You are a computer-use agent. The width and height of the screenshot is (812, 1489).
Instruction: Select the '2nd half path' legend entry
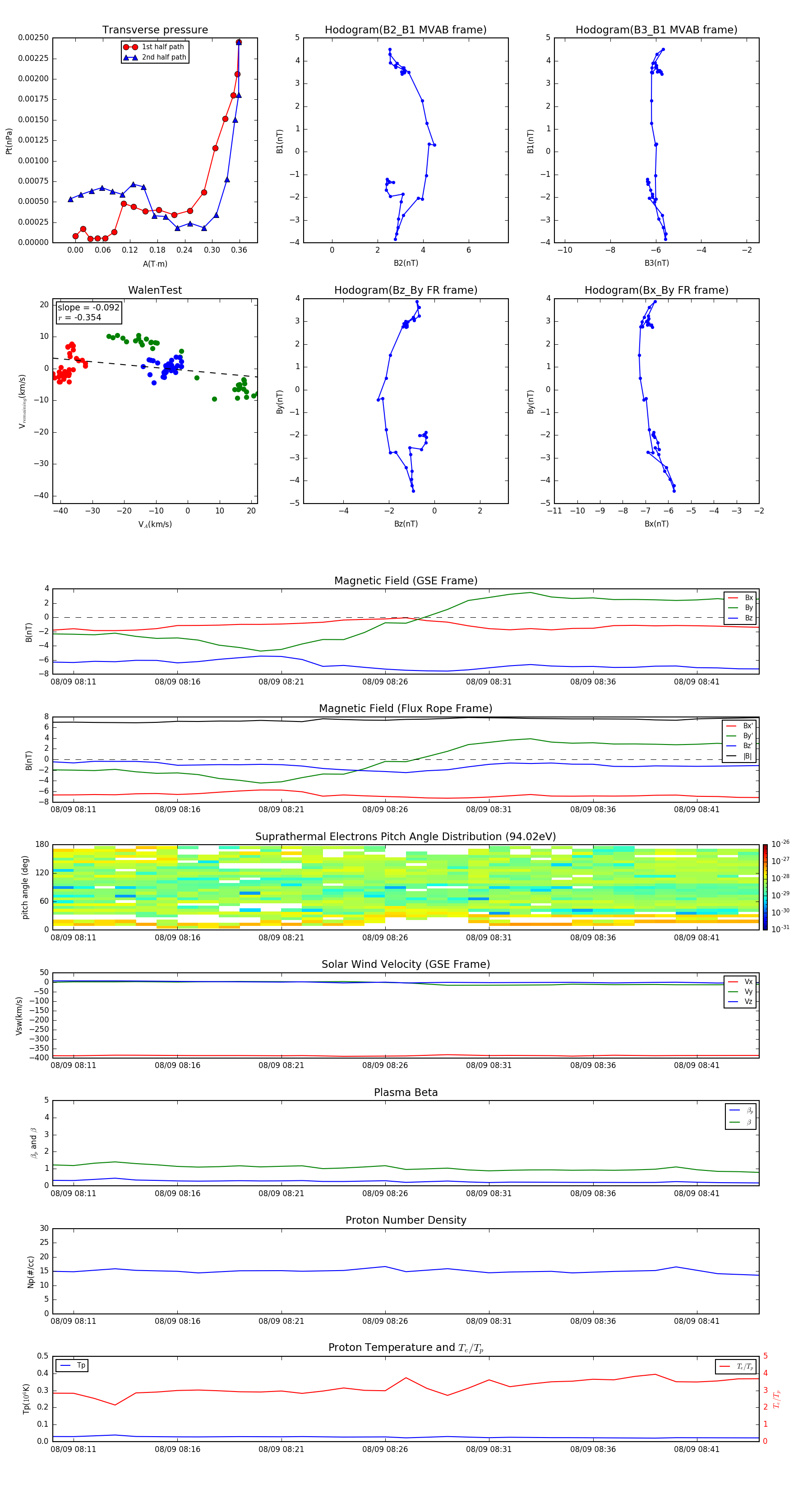155,57
